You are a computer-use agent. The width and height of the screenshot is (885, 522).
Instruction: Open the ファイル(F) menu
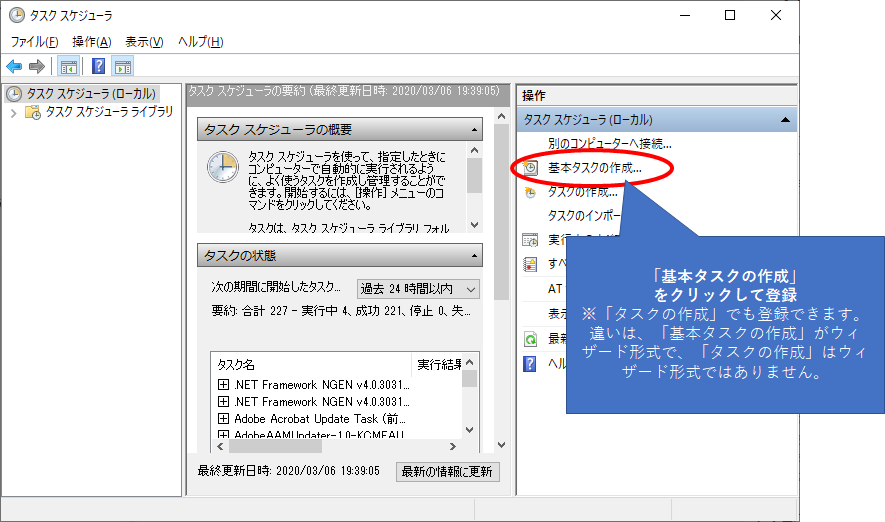pos(34,42)
